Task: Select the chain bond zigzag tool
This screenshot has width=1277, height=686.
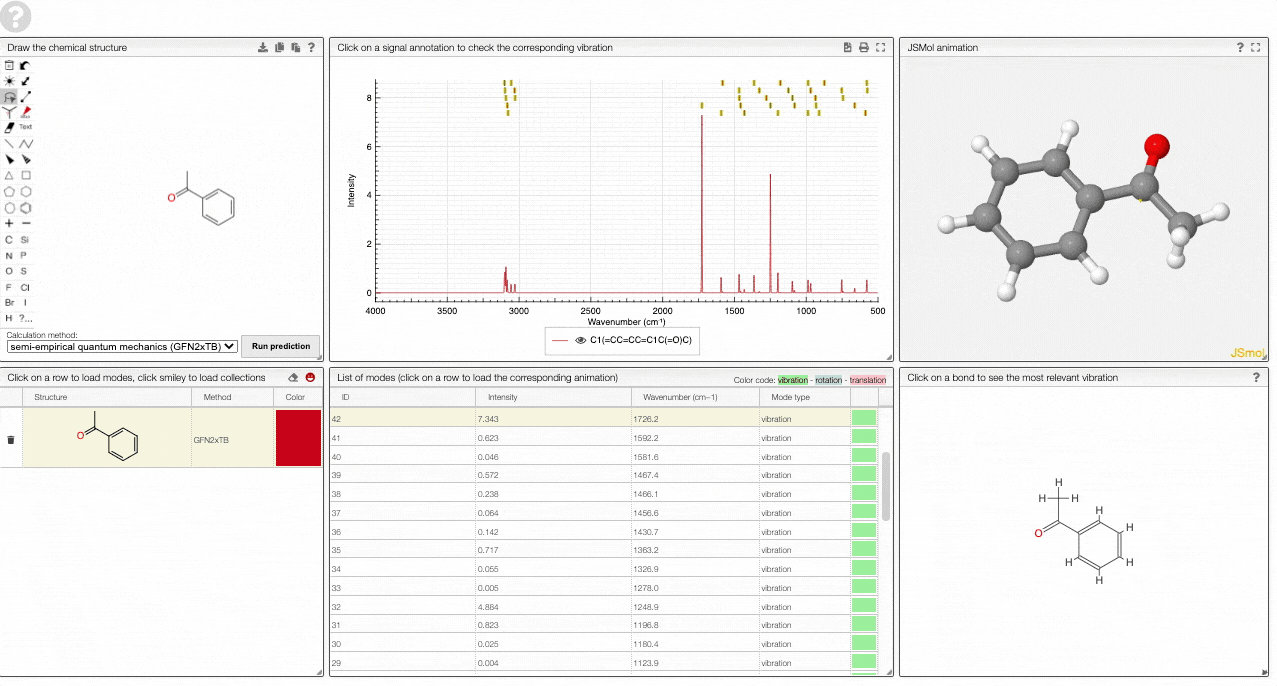Action: coord(26,144)
